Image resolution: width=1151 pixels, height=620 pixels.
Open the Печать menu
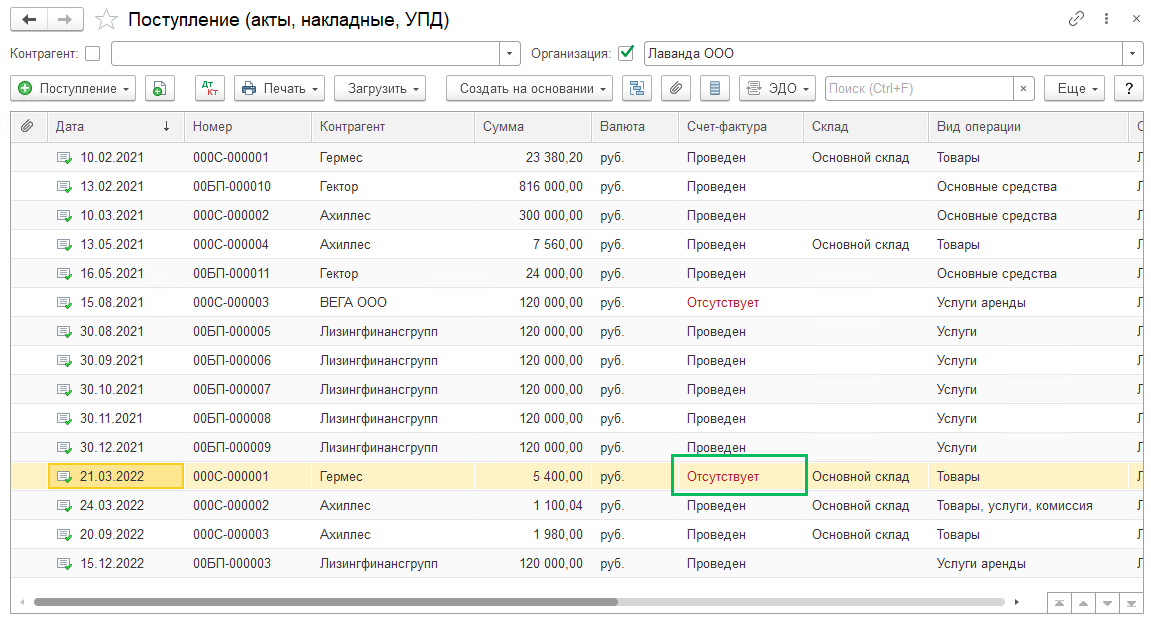pos(281,89)
